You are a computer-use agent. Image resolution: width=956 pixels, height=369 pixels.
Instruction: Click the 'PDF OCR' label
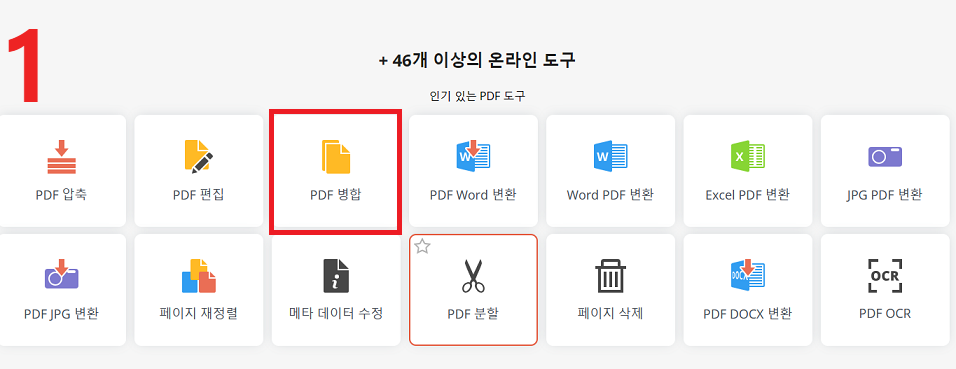[885, 313]
